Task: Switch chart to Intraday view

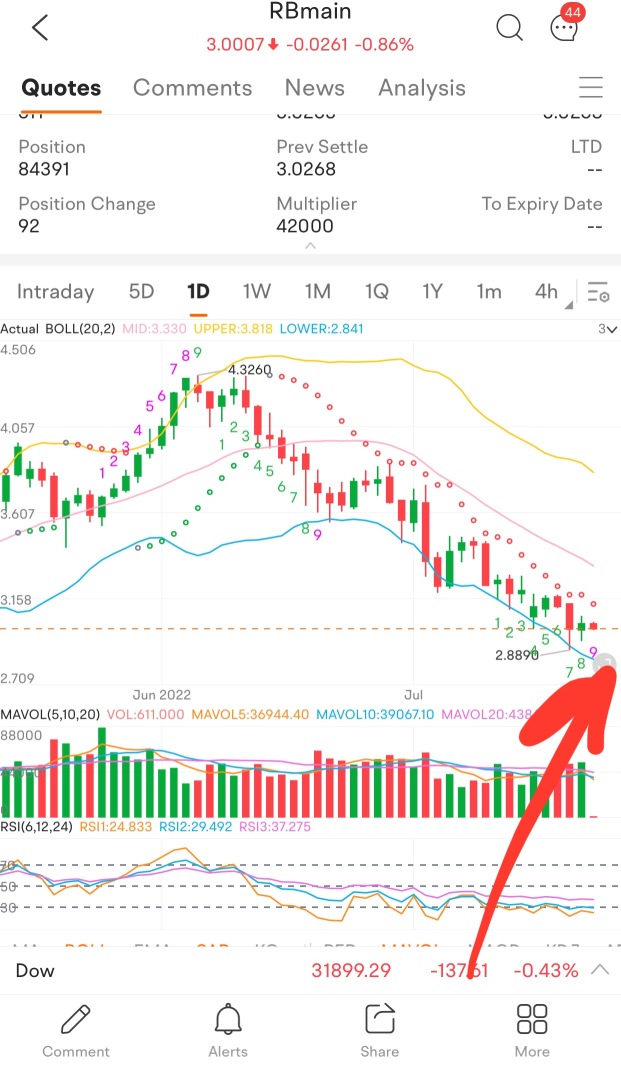Action: click(x=56, y=292)
